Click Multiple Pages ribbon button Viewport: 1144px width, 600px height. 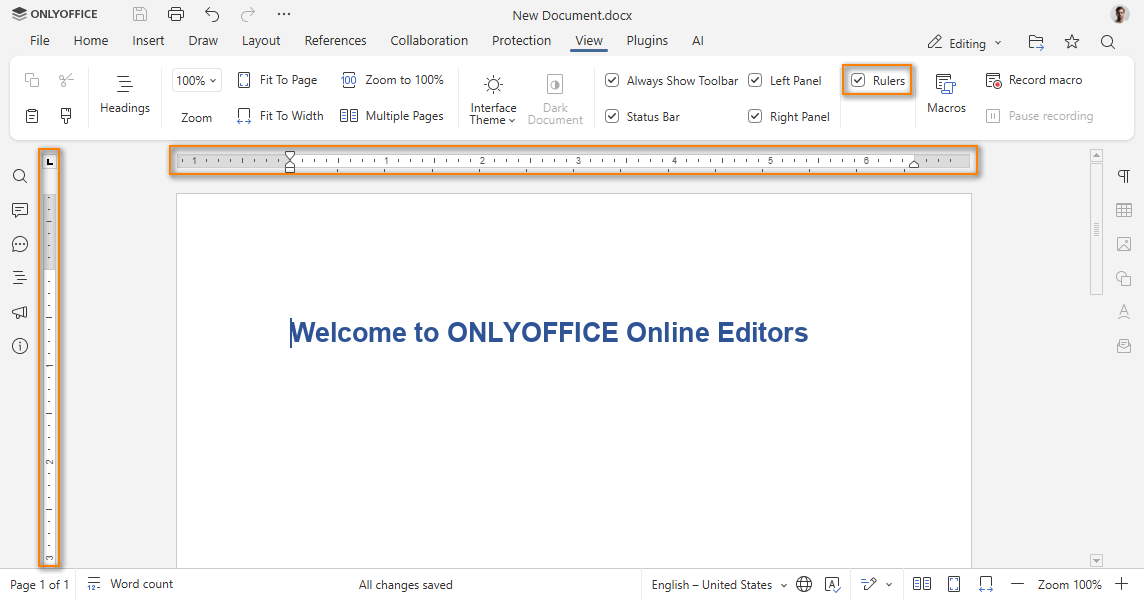pos(393,116)
